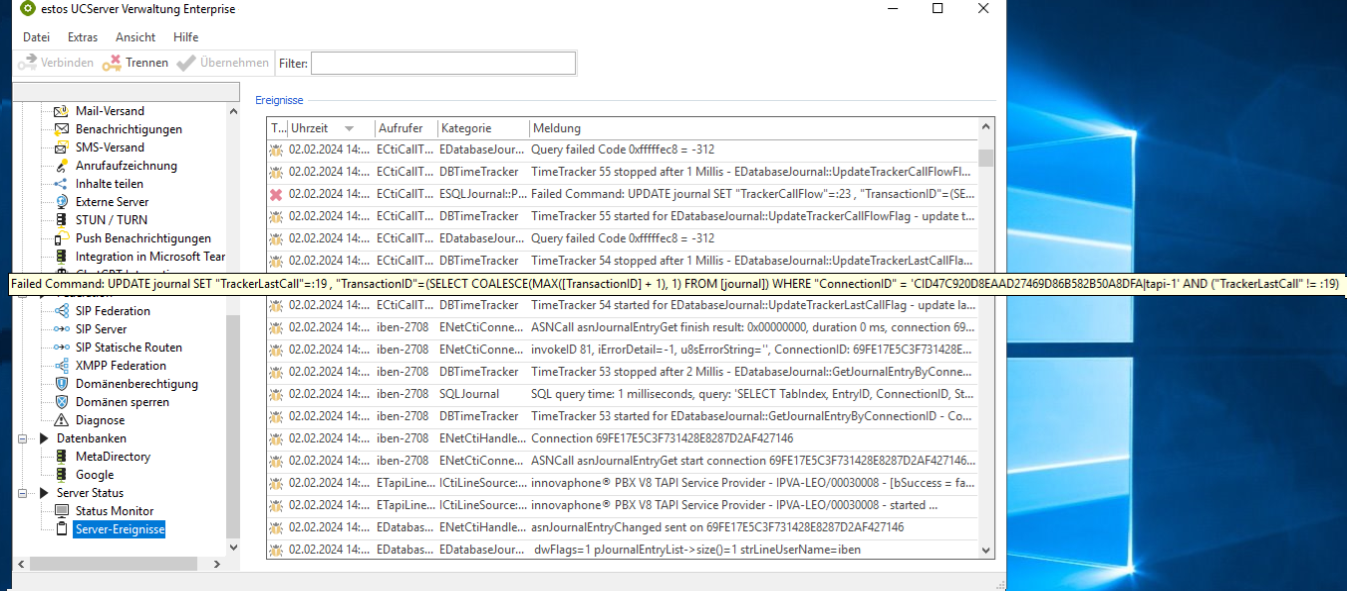Click into the Filter text field
This screenshot has height=591, width=1347.
443,64
